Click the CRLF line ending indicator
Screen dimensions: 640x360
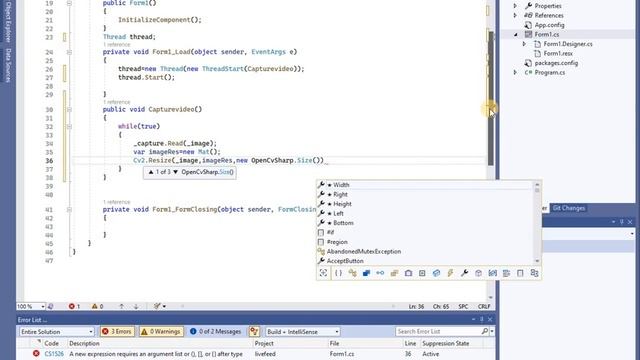pos(484,306)
